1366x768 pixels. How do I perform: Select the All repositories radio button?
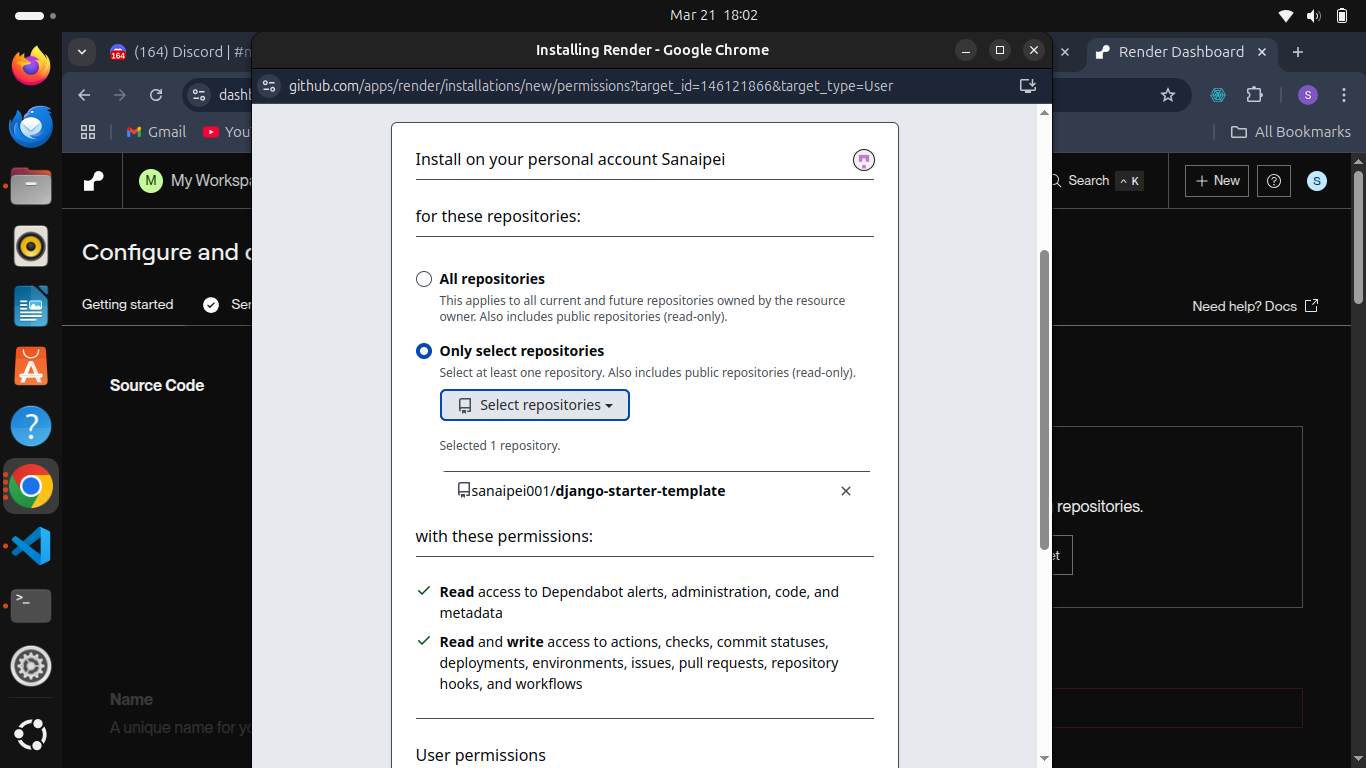tap(424, 279)
